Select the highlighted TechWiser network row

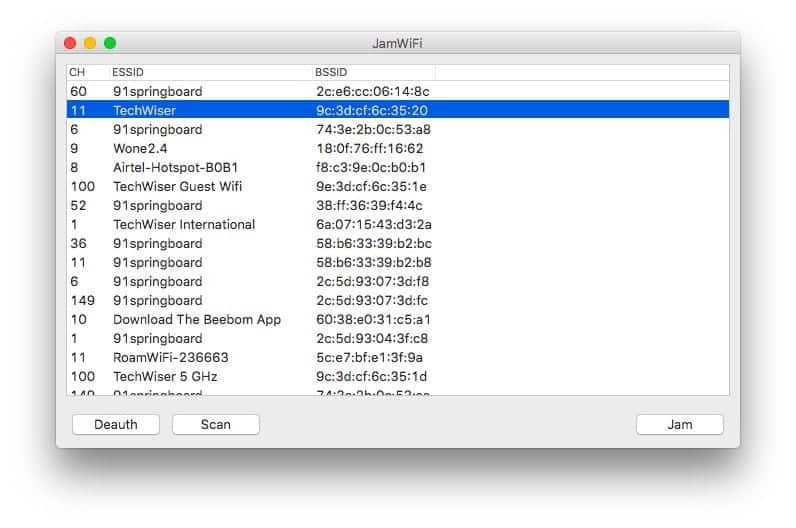coord(398,110)
